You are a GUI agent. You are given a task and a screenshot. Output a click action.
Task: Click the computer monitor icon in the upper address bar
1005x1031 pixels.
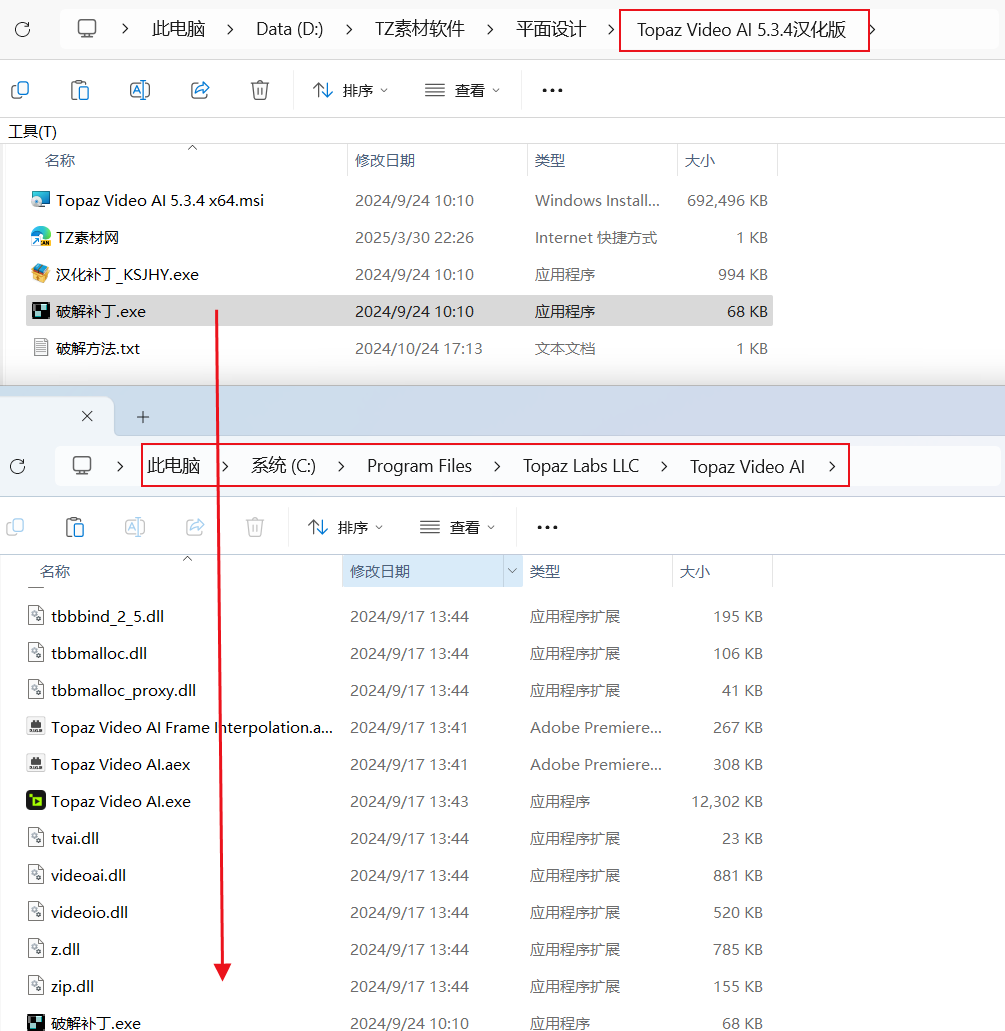tap(87, 29)
